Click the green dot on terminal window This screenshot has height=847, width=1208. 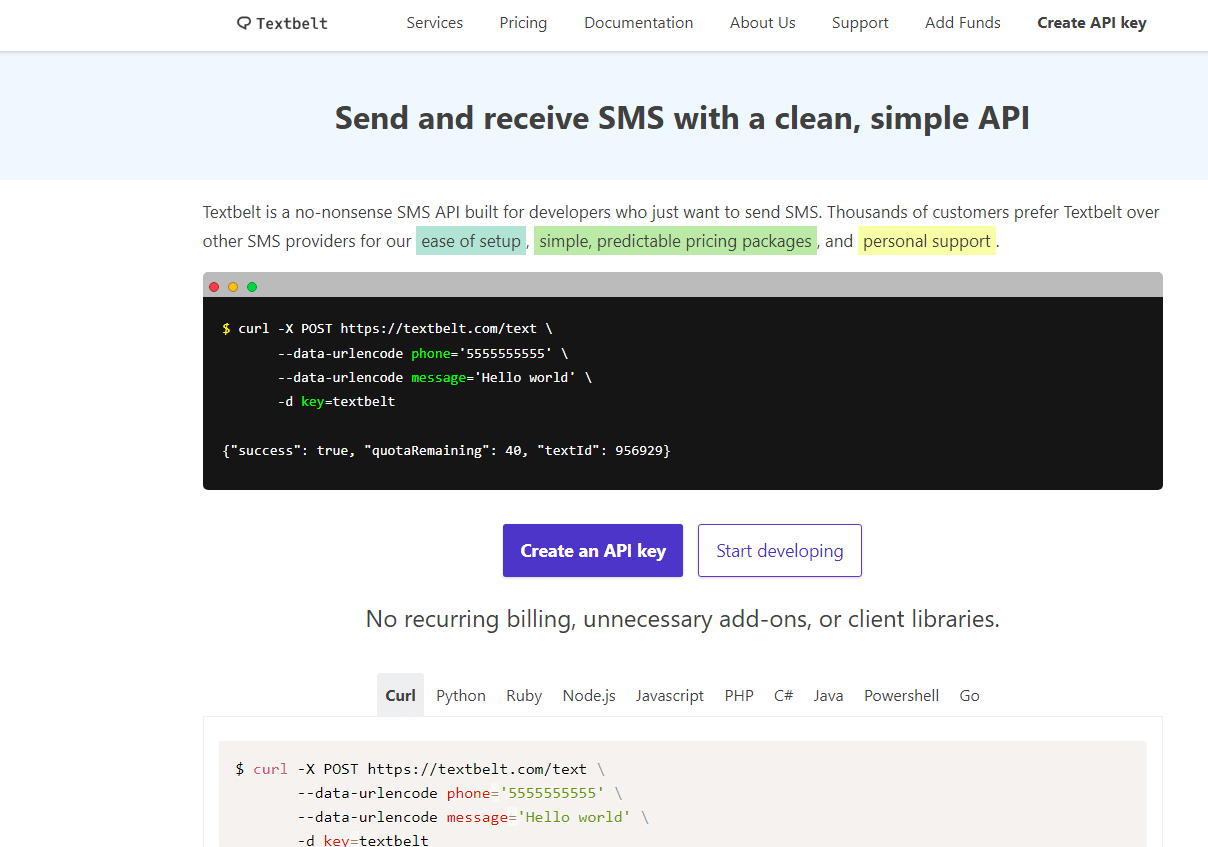pos(252,287)
